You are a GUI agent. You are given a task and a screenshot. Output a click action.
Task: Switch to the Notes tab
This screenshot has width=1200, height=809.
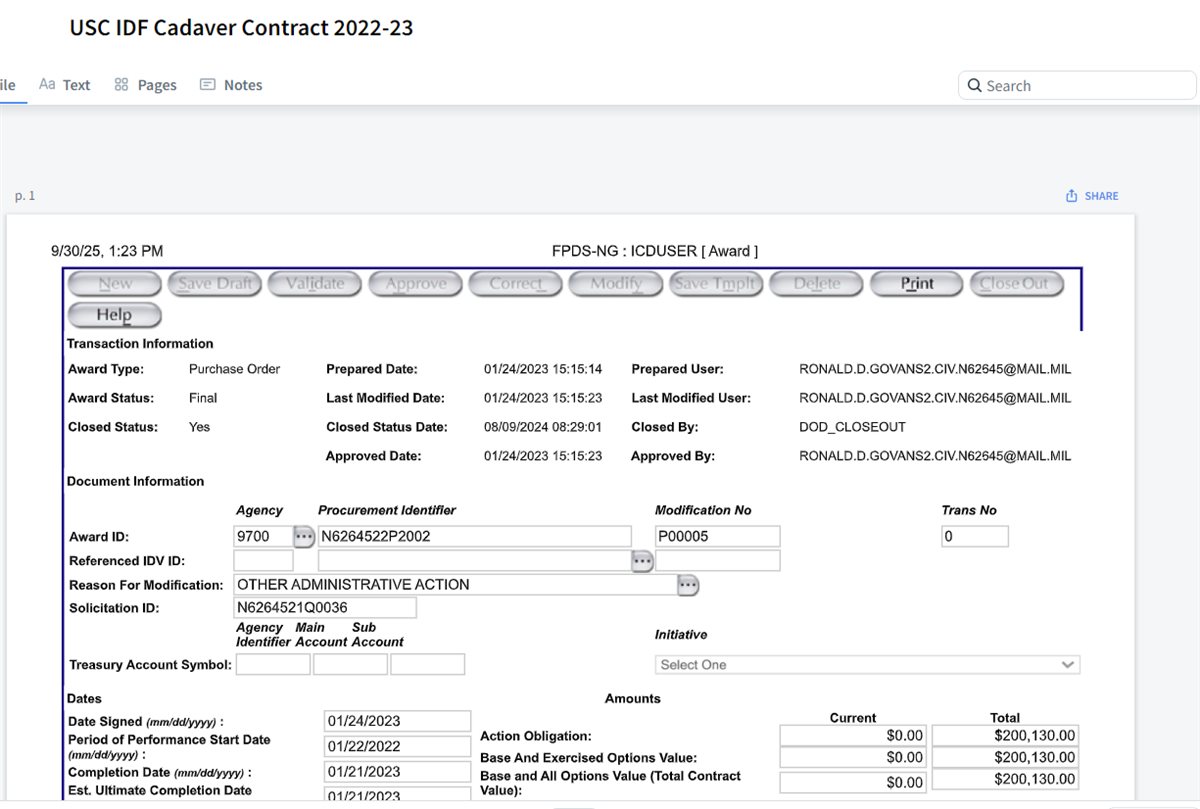(x=231, y=85)
